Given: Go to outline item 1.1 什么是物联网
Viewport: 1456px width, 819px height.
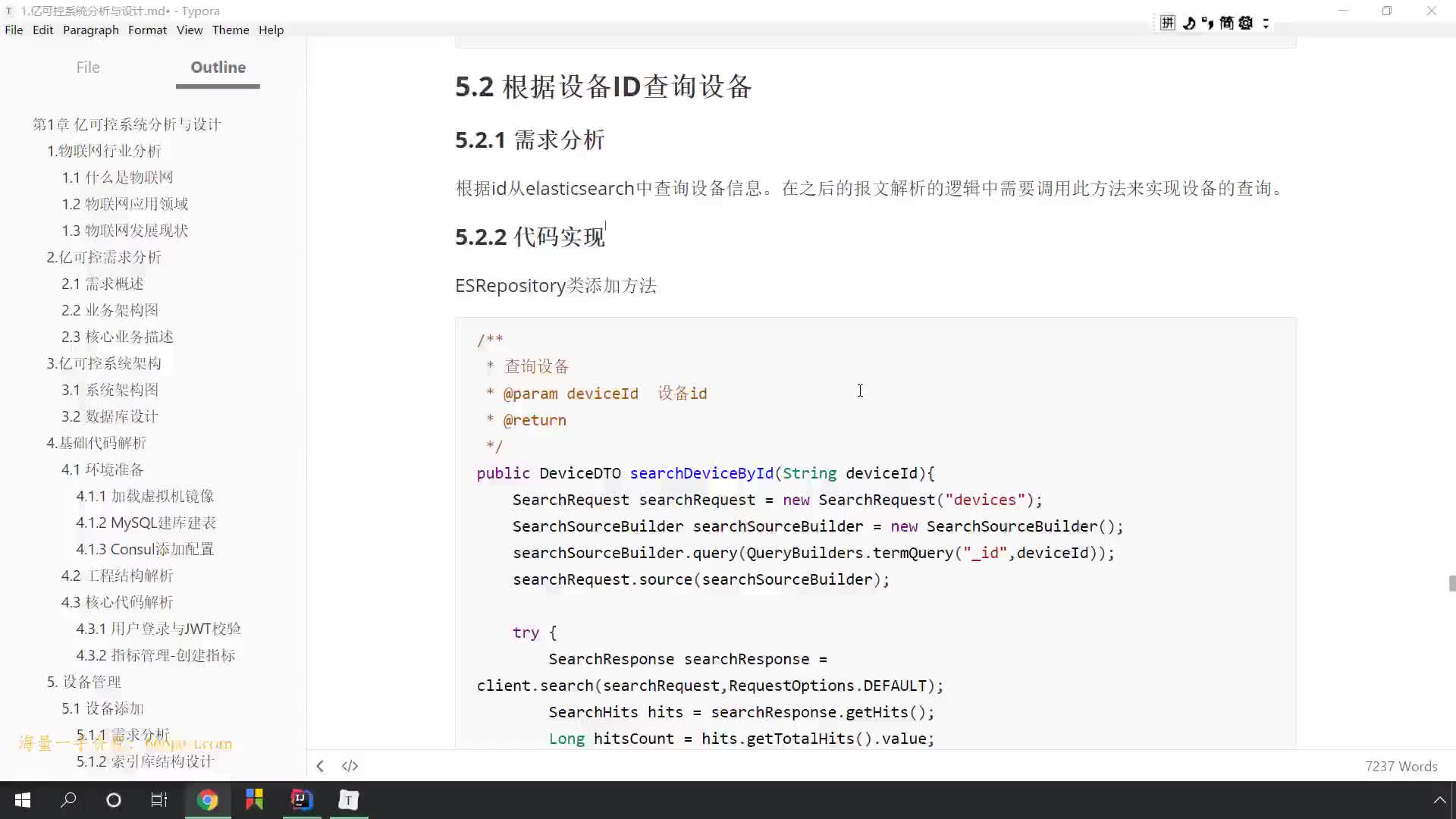Looking at the screenshot, I should click(118, 177).
